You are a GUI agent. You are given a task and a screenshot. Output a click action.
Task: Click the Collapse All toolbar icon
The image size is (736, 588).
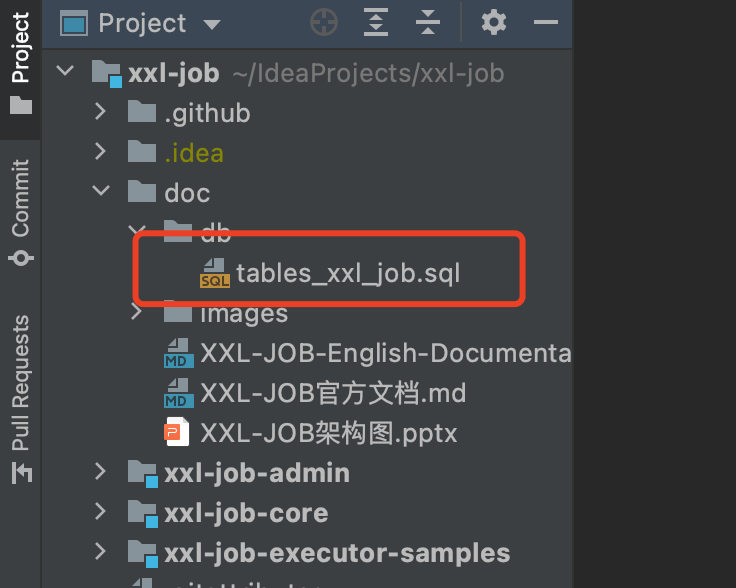coord(428,22)
